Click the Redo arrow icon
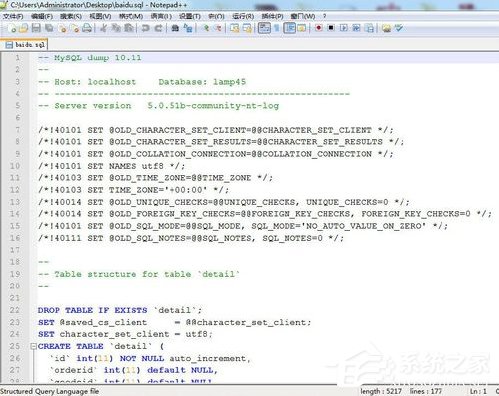Image resolution: width=499 pixels, height=396 pixels. coord(158,28)
